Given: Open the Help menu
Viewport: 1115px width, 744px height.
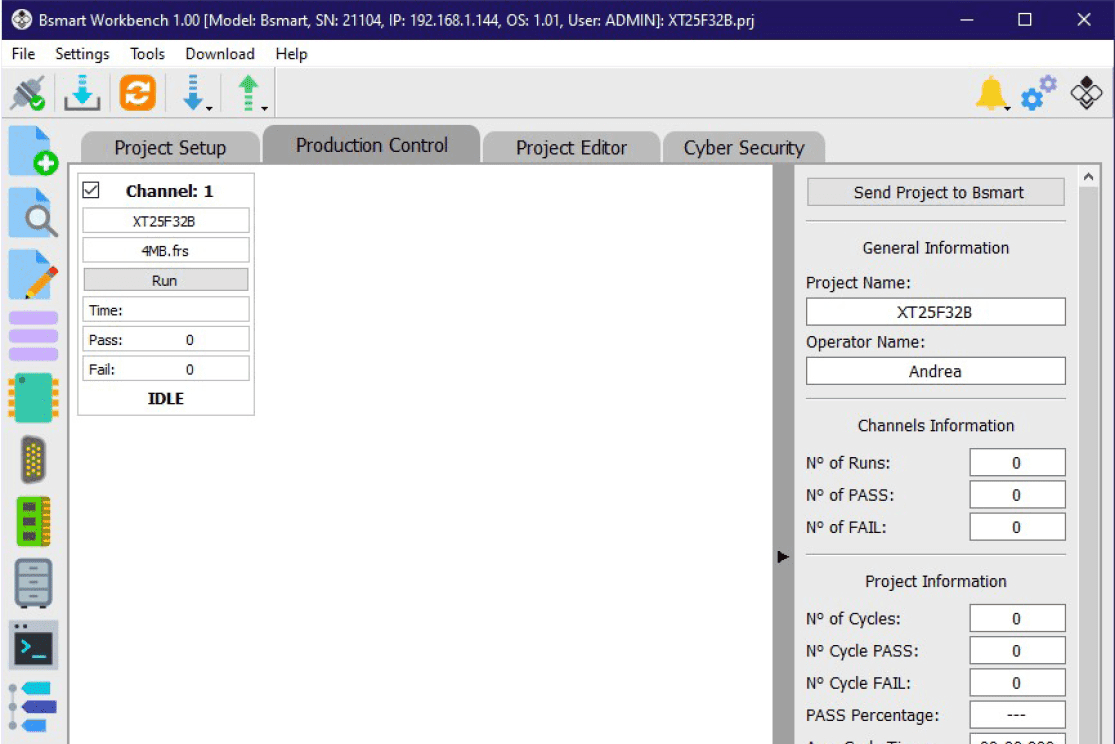Looking at the screenshot, I should (292, 54).
